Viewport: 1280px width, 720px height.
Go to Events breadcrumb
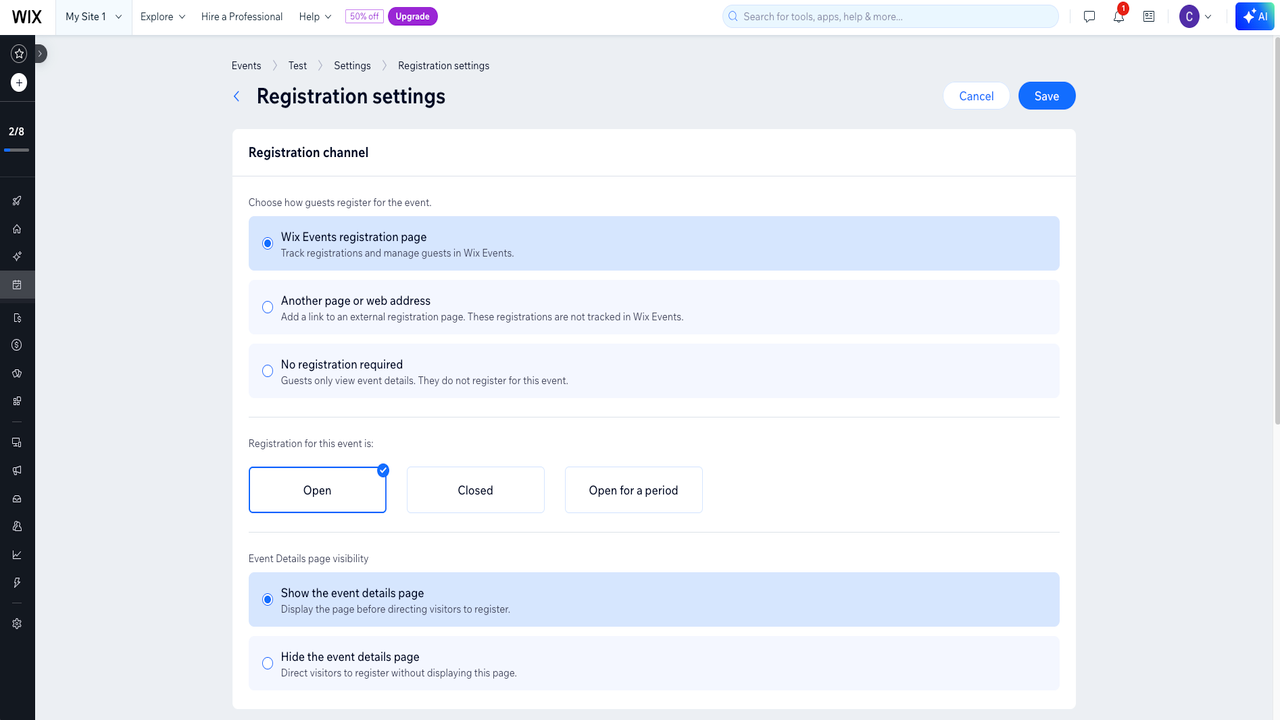tap(246, 66)
